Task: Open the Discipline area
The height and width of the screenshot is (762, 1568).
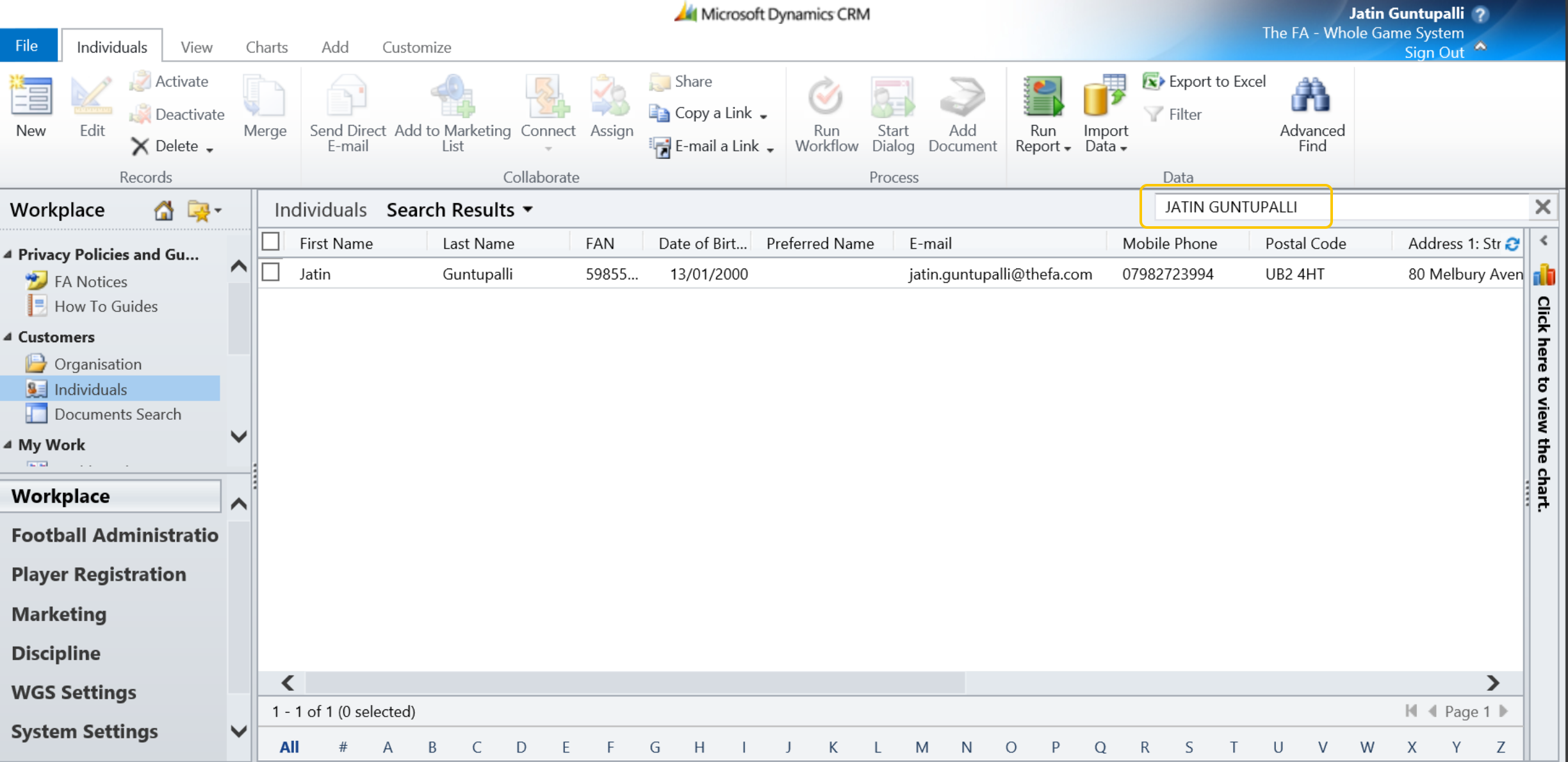Action: click(x=56, y=653)
